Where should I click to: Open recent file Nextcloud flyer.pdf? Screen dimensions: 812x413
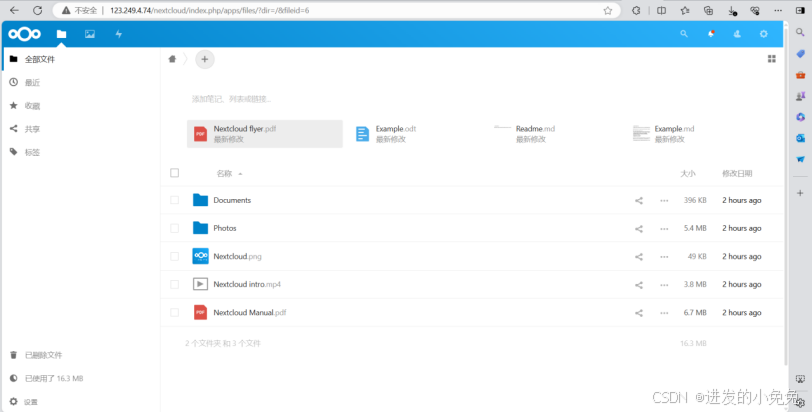265,134
